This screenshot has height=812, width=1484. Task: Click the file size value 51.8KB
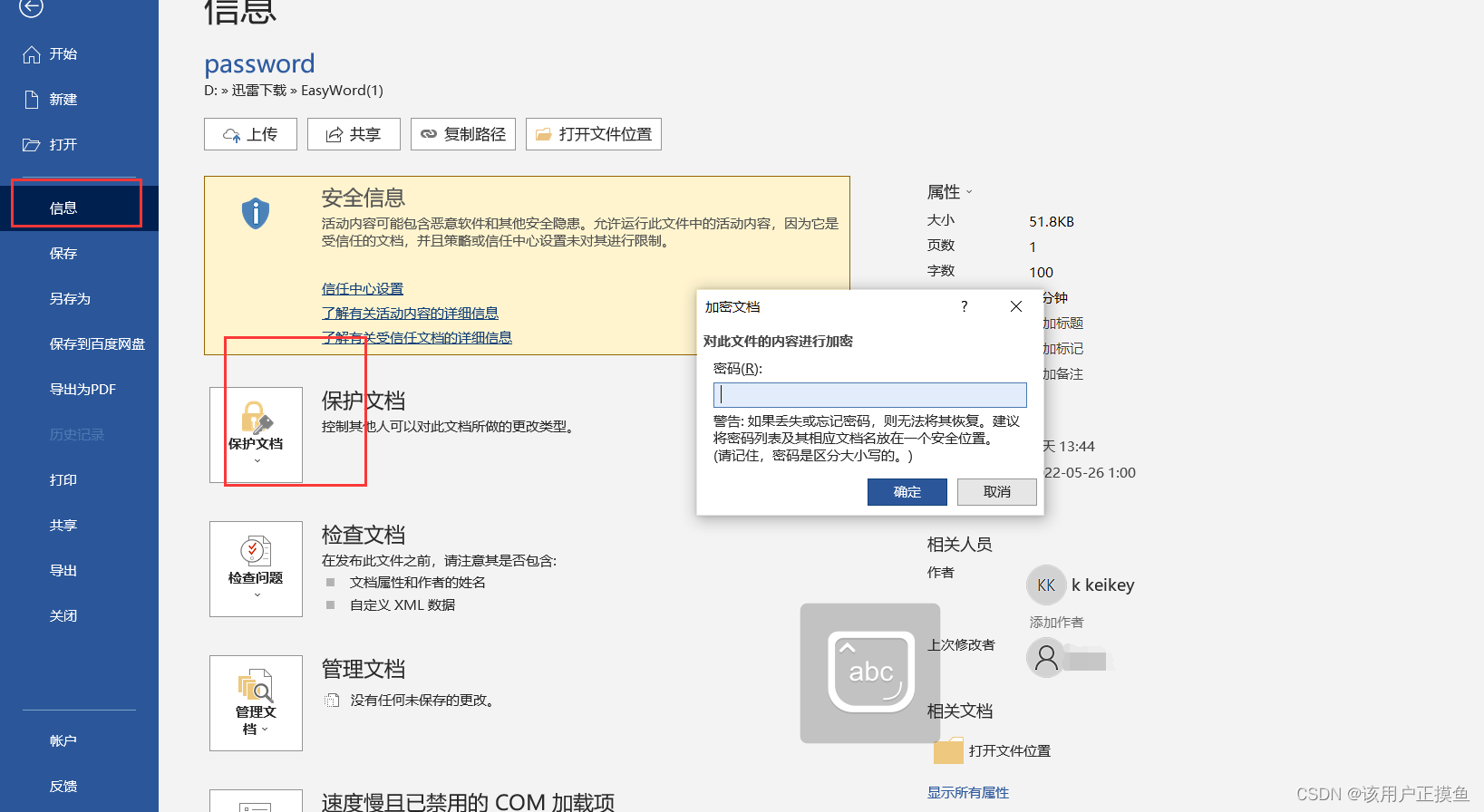[1052, 222]
